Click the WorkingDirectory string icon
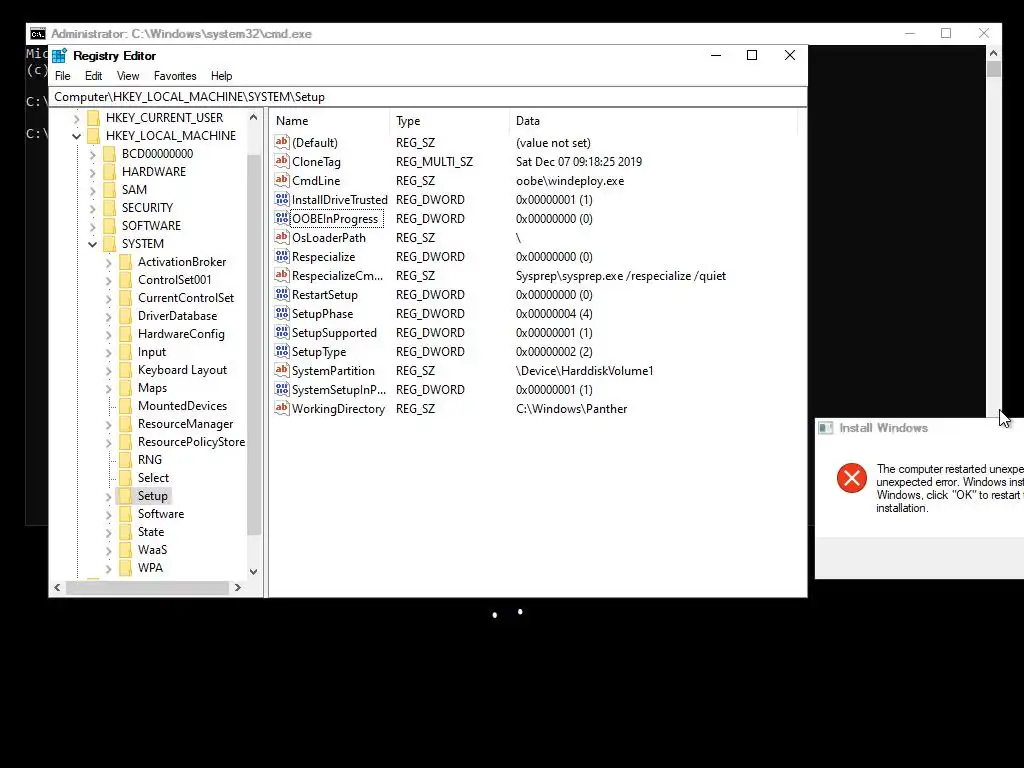 click(281, 408)
